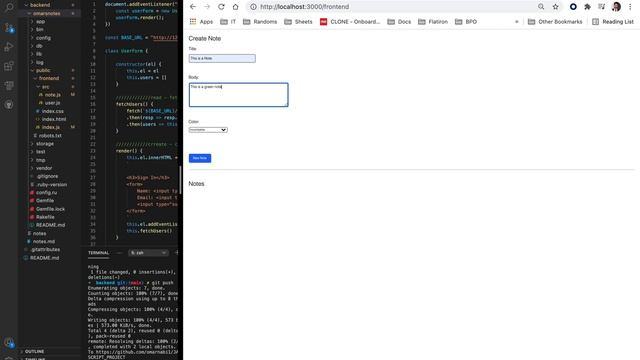Viewport: 640px width, 360px height.
Task: Open the Apps grid shortcut
Action: [201, 22]
